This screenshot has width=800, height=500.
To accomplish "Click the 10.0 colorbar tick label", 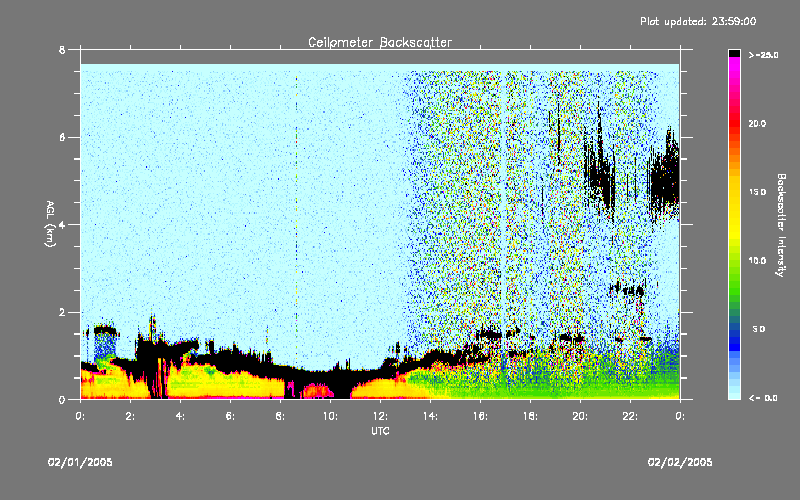I will (x=757, y=261).
